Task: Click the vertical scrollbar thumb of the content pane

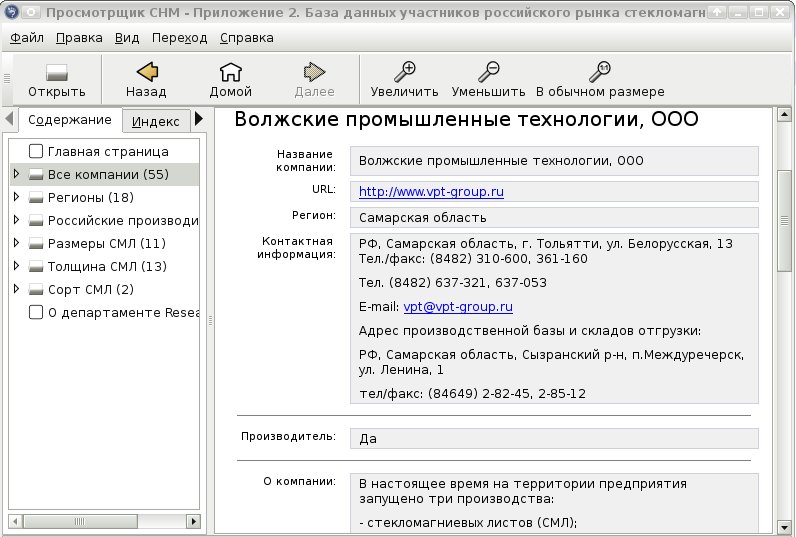Action: click(x=784, y=221)
